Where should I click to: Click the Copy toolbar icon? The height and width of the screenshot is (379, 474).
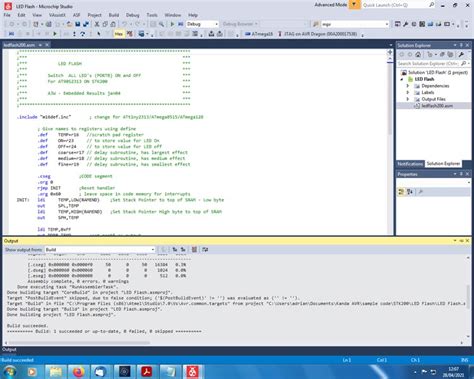coord(105,24)
